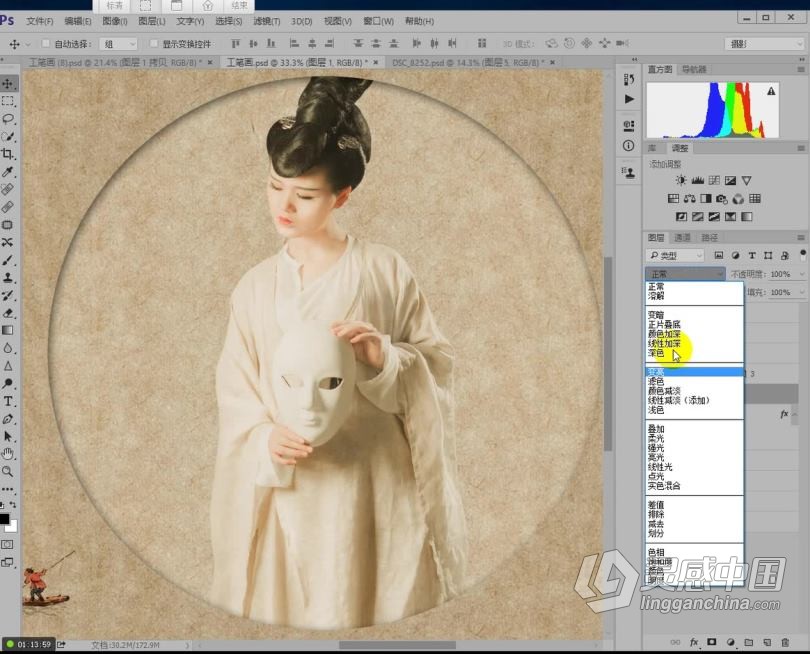
Task: Click the canvas horizontal scrollbar
Action: [397, 645]
